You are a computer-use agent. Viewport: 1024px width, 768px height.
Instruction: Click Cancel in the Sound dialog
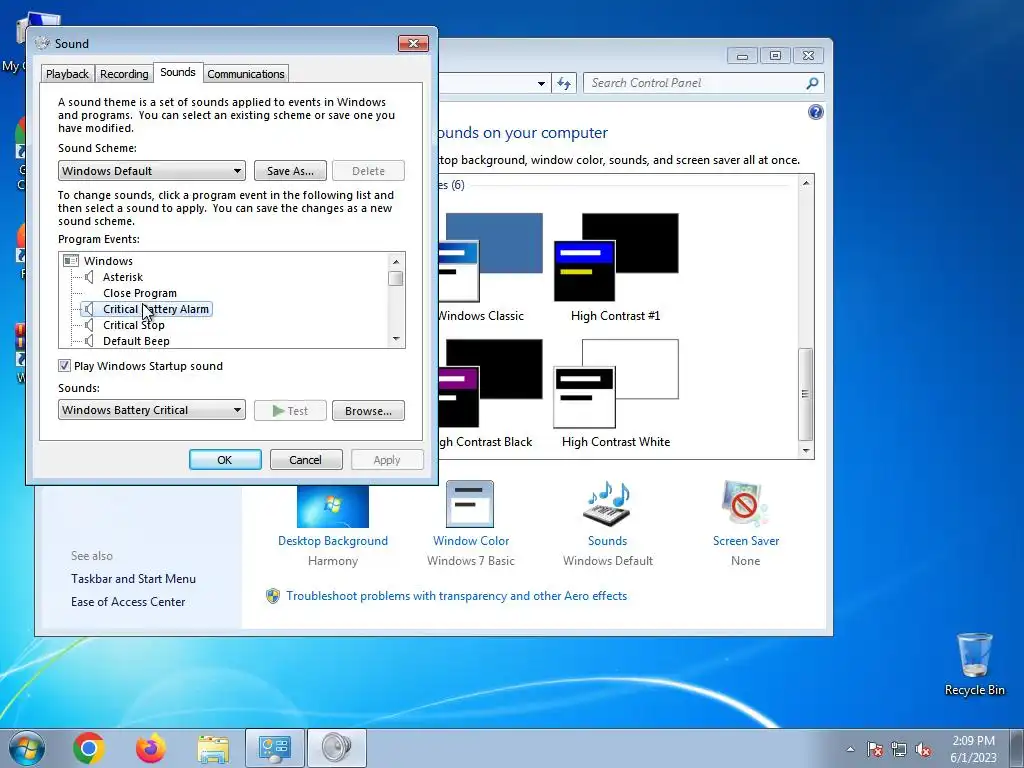(x=306, y=460)
